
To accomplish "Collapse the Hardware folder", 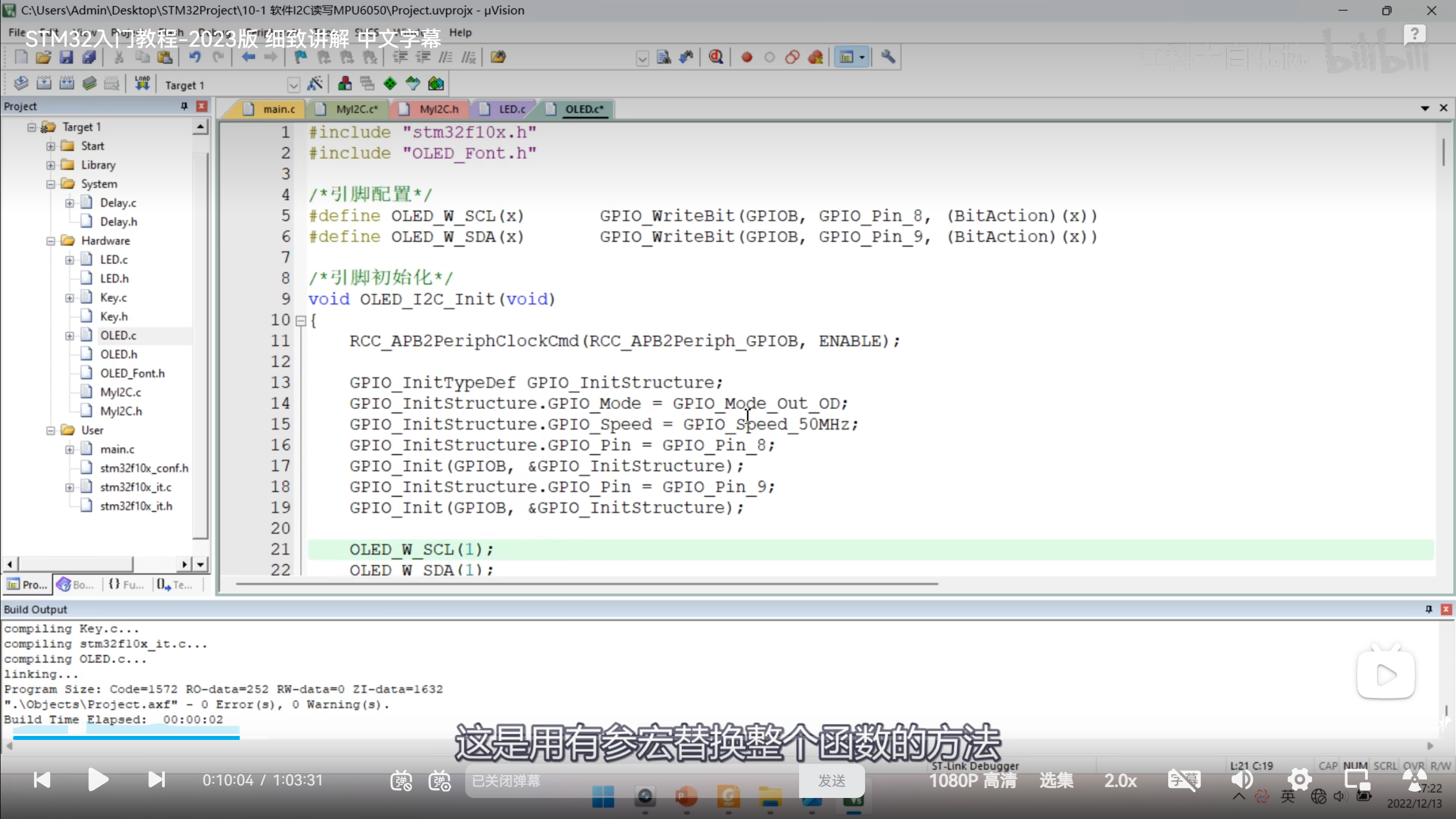I will [x=51, y=241].
